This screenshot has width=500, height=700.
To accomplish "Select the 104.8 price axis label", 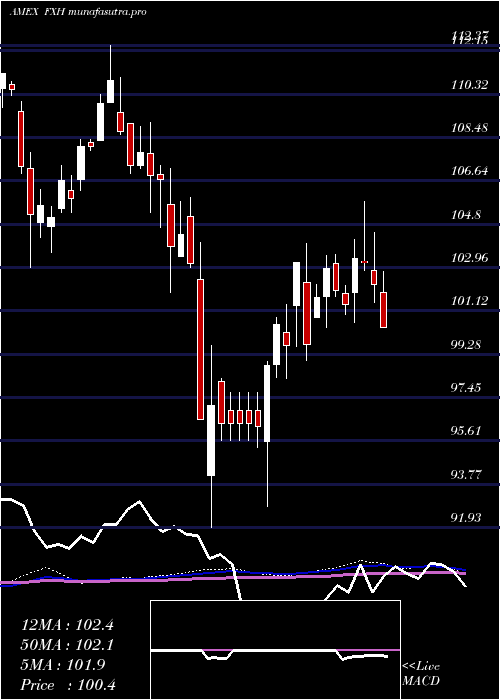I will pos(466,214).
